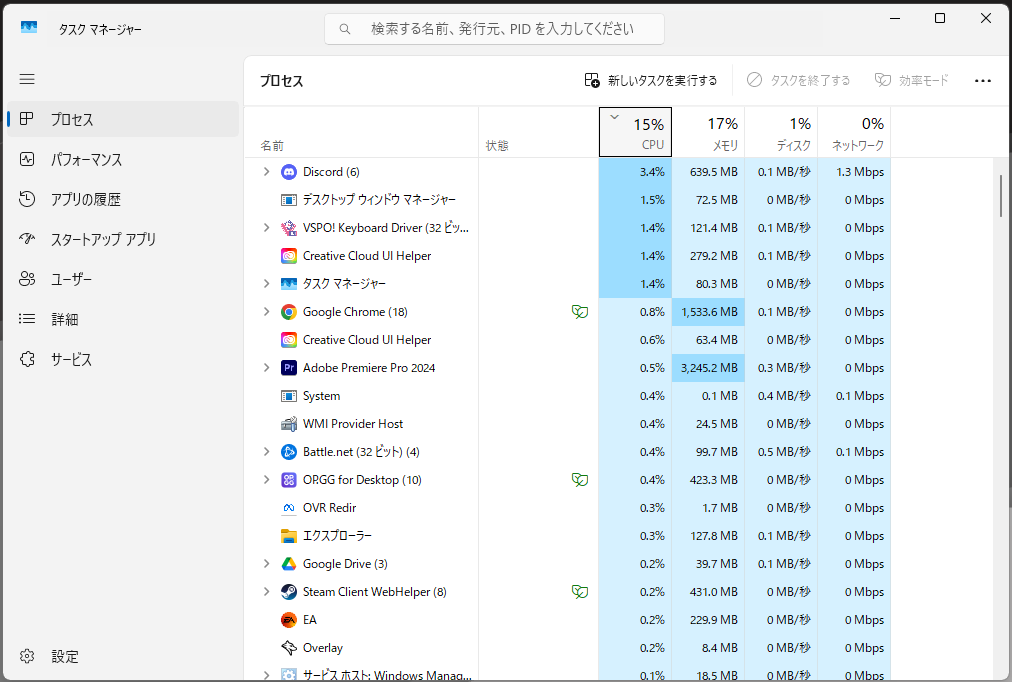Click the Google Drive process icon
This screenshot has height=682, width=1012.
[289, 564]
